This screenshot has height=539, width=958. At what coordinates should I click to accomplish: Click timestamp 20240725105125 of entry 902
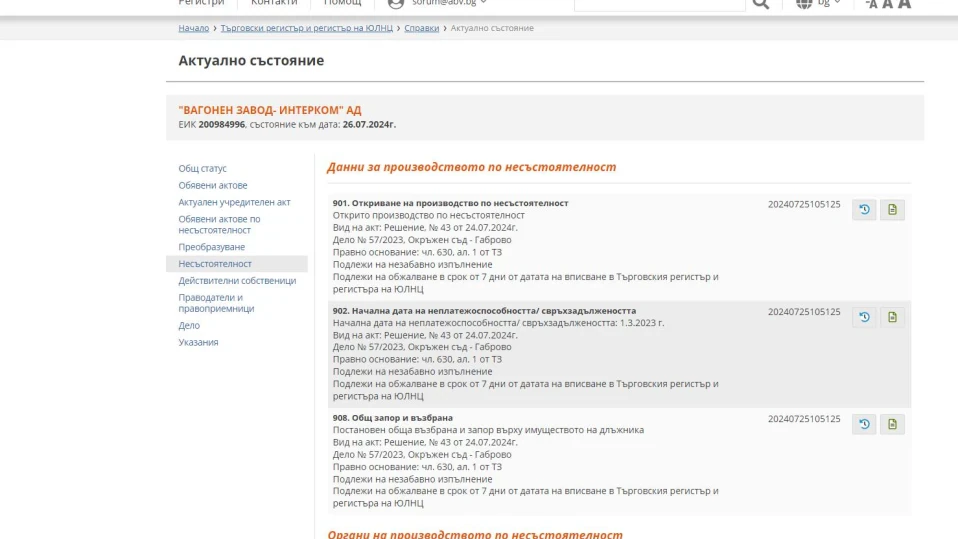(804, 312)
